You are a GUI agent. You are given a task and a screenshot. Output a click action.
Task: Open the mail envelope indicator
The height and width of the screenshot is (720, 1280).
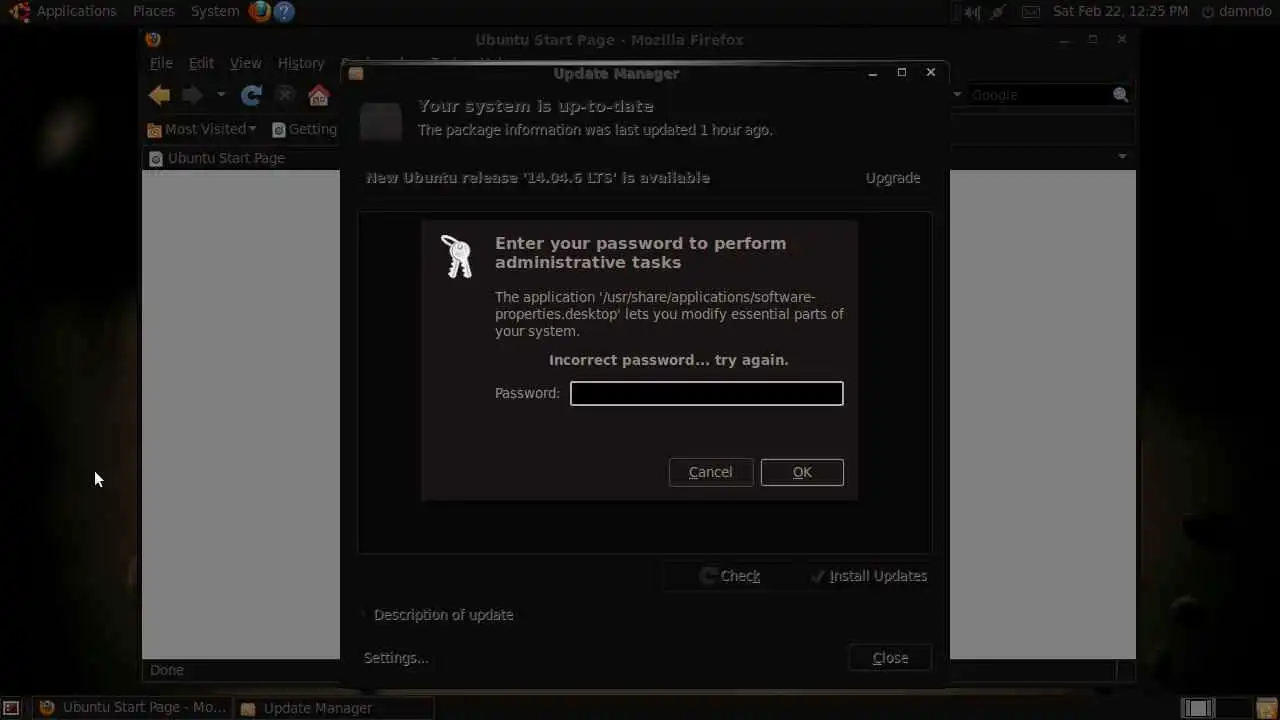pyautogui.click(x=1031, y=12)
